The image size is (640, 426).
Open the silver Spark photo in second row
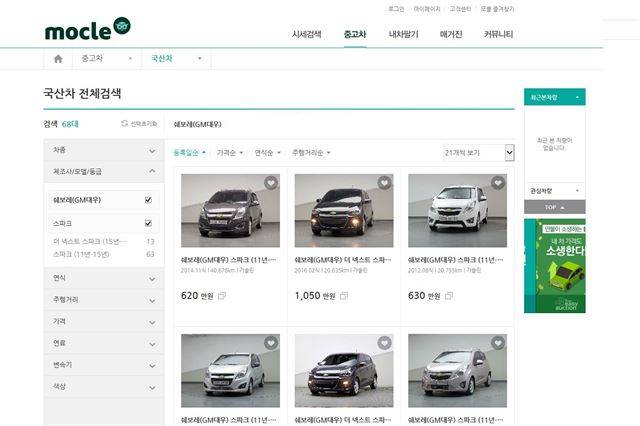click(230, 371)
